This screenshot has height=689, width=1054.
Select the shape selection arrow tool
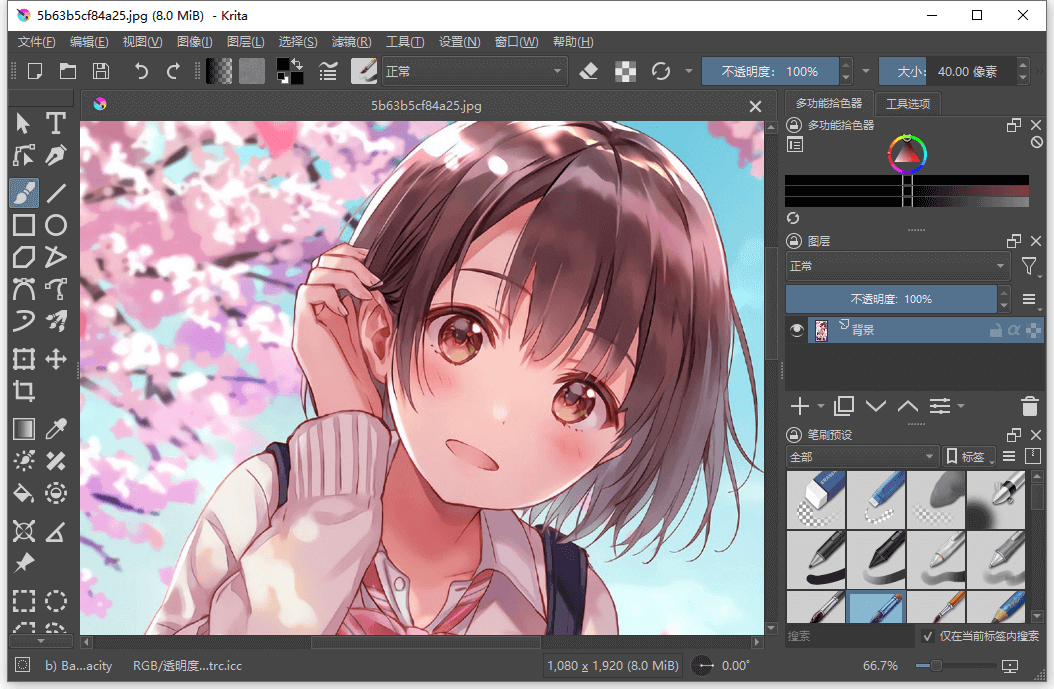point(24,123)
